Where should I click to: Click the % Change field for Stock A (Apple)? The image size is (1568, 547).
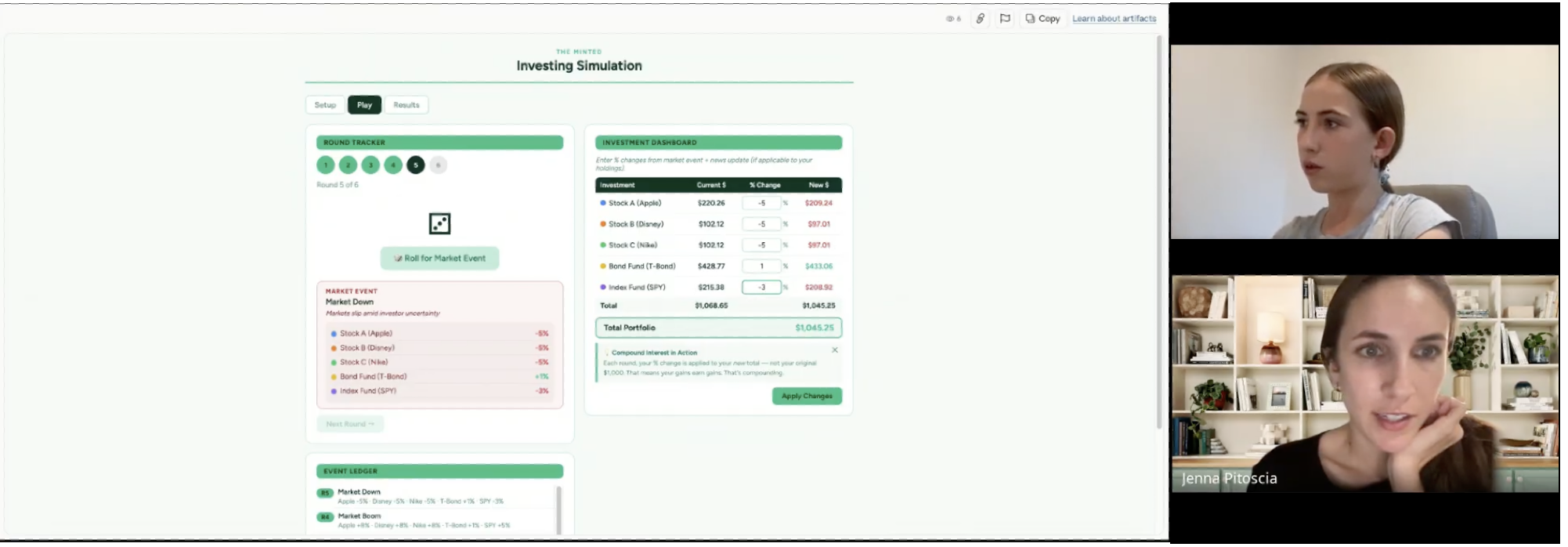click(761, 203)
